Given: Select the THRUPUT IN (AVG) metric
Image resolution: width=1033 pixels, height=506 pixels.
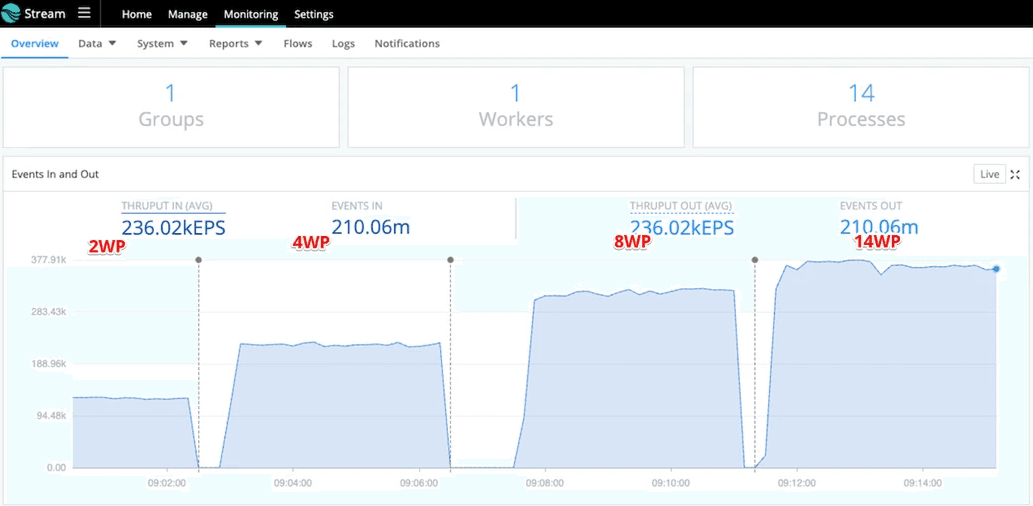Looking at the screenshot, I should [x=173, y=206].
